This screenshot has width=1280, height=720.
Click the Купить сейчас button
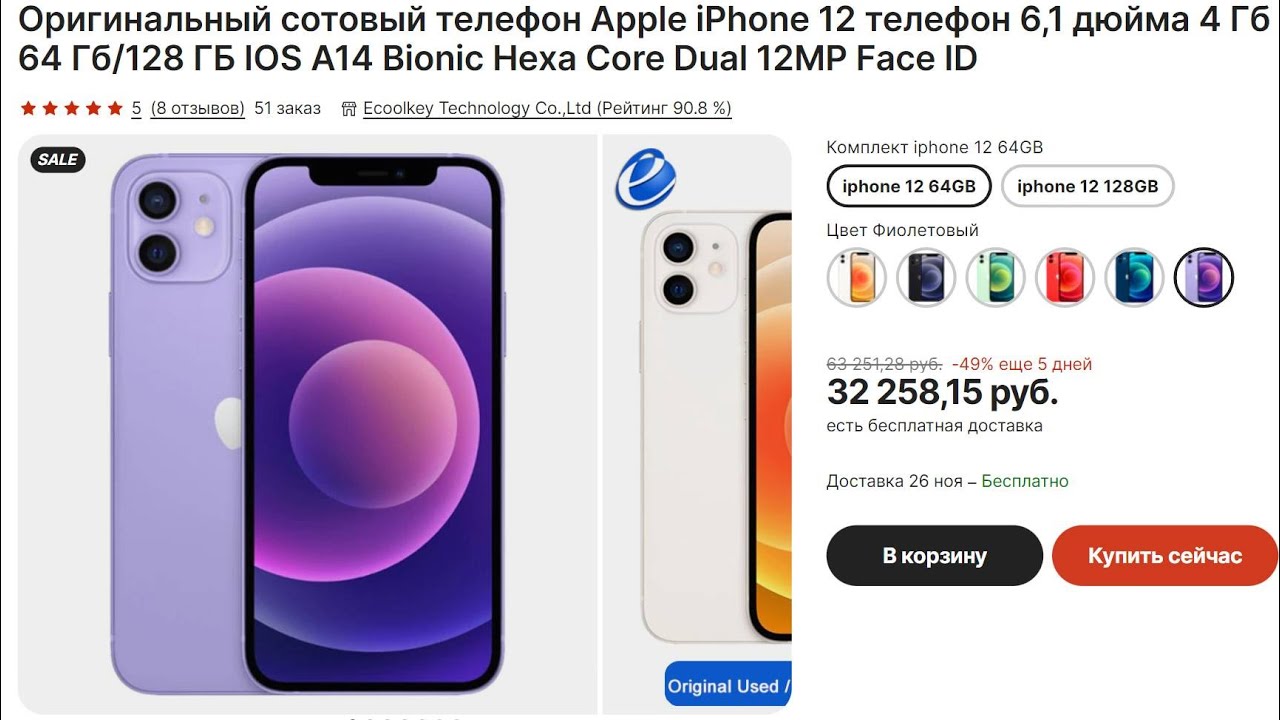pos(1165,556)
